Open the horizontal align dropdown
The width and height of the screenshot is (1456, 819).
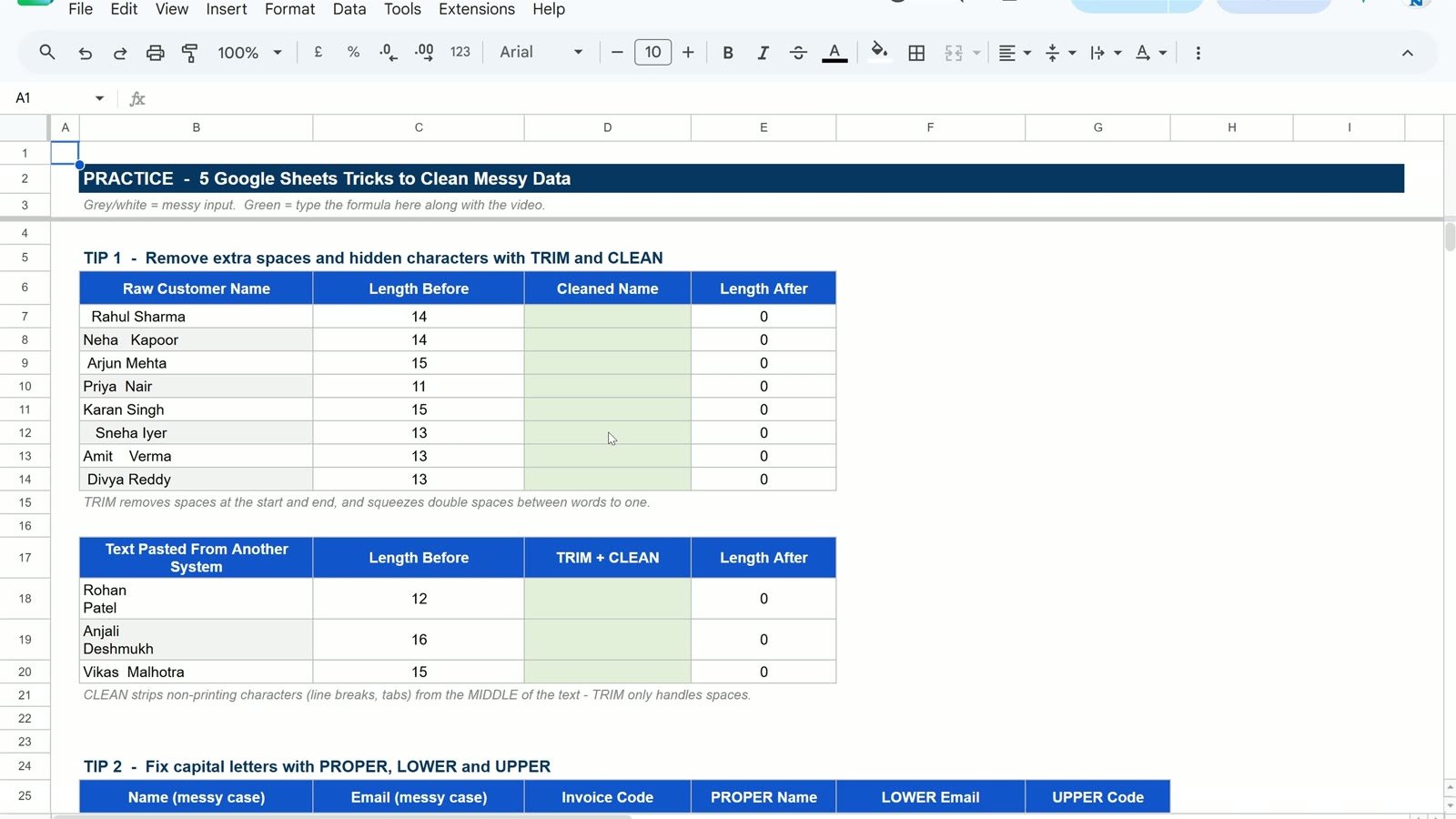1014,53
